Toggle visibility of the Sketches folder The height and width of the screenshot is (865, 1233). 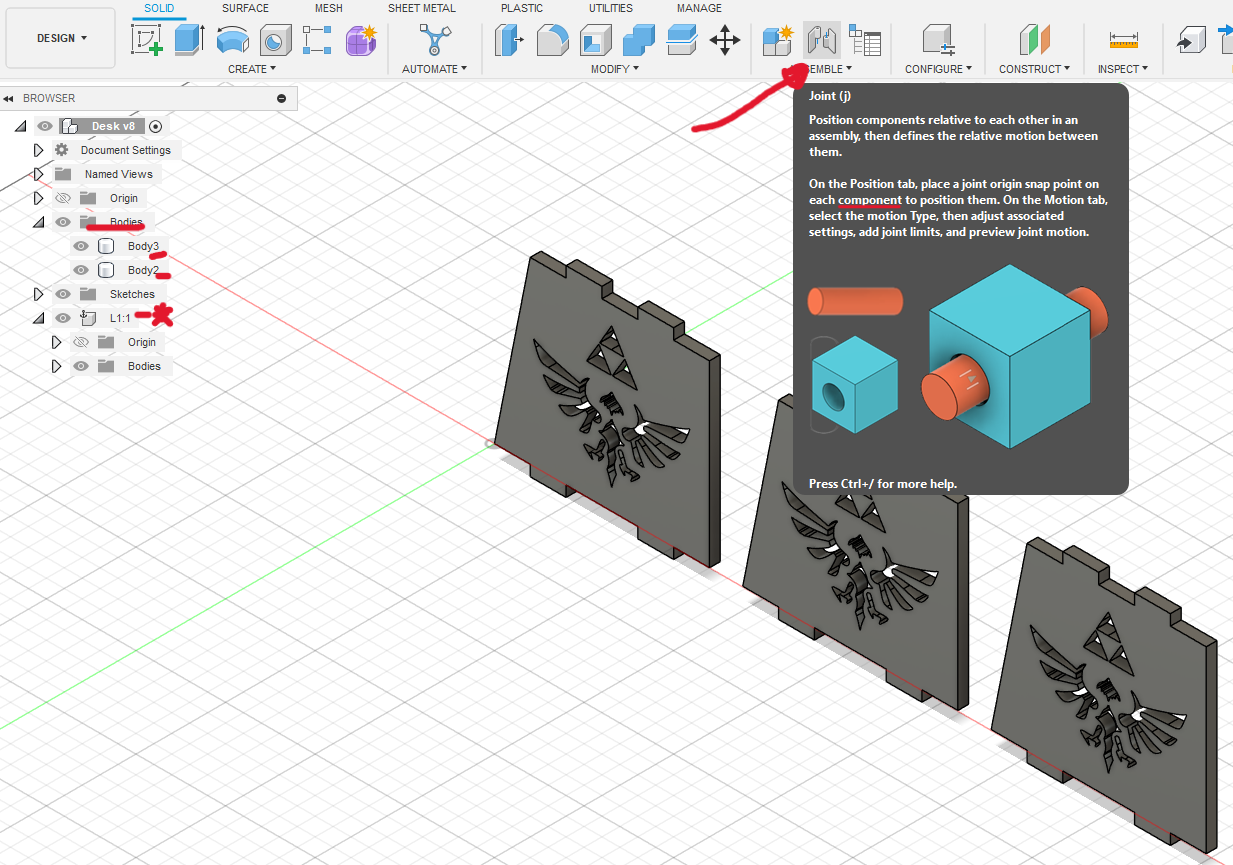click(x=63, y=294)
